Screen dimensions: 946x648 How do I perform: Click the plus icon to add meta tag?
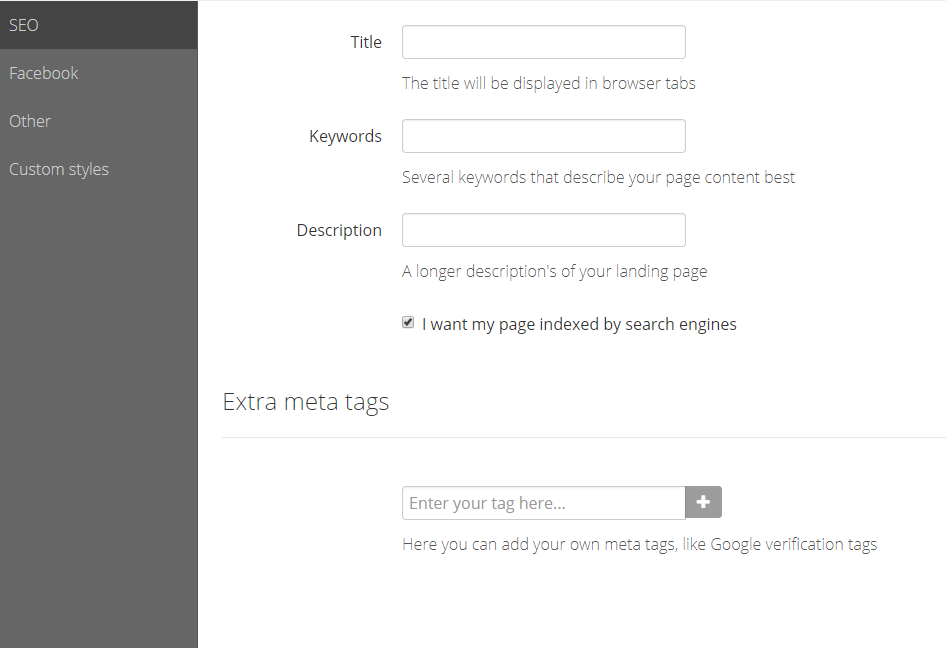(x=703, y=502)
